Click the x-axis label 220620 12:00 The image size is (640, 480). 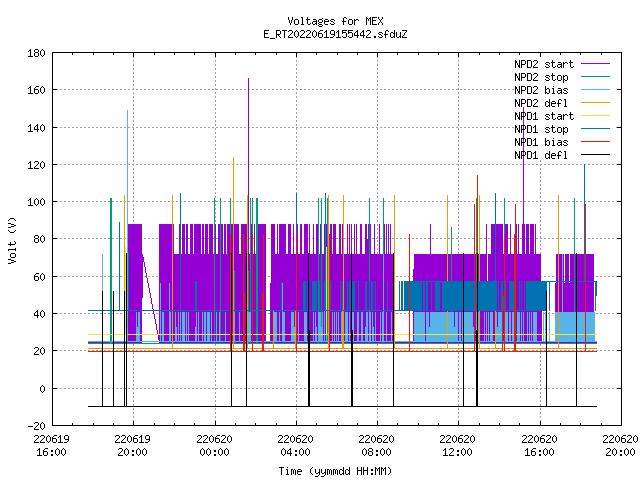pos(458,446)
